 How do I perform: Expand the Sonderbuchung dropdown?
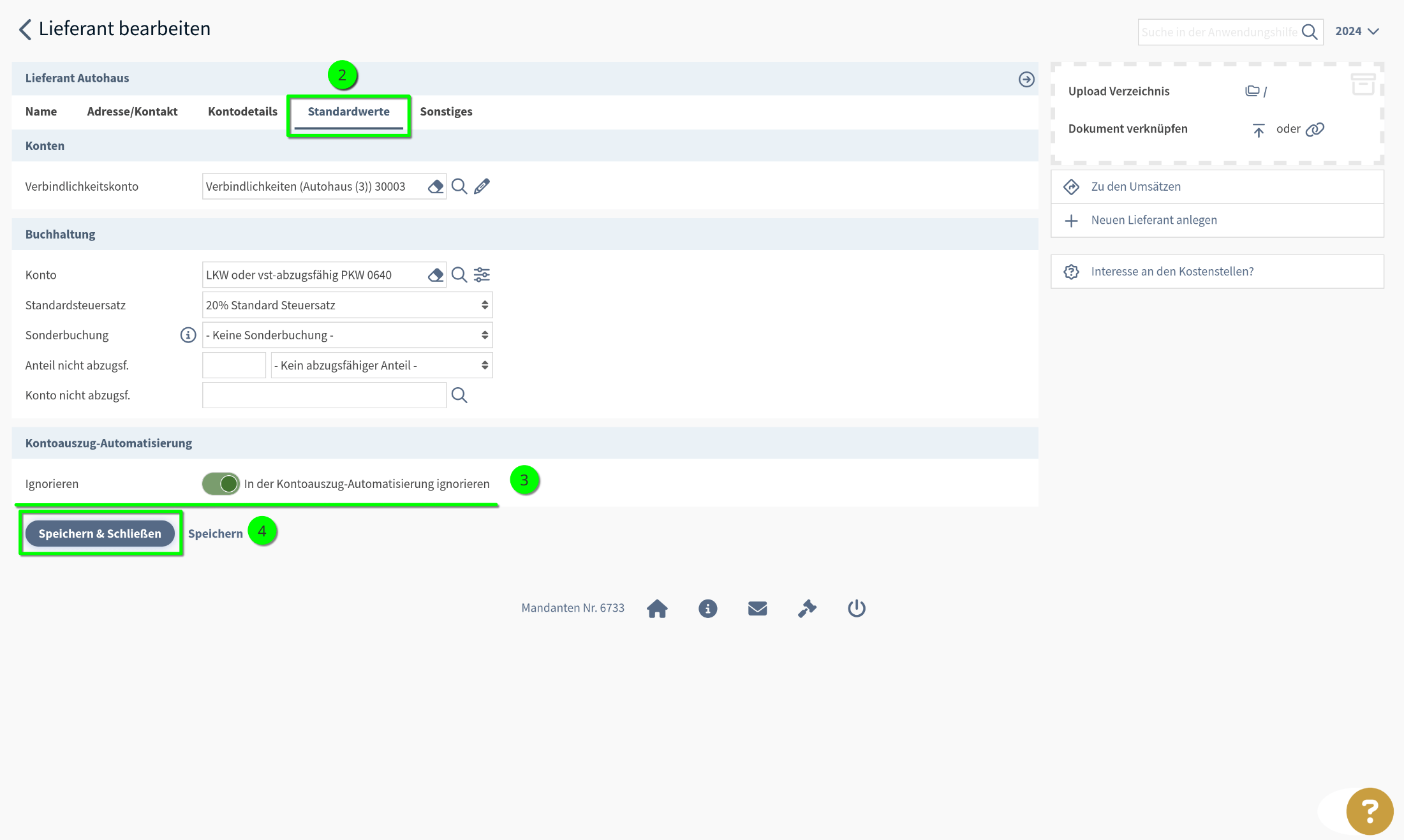point(347,335)
